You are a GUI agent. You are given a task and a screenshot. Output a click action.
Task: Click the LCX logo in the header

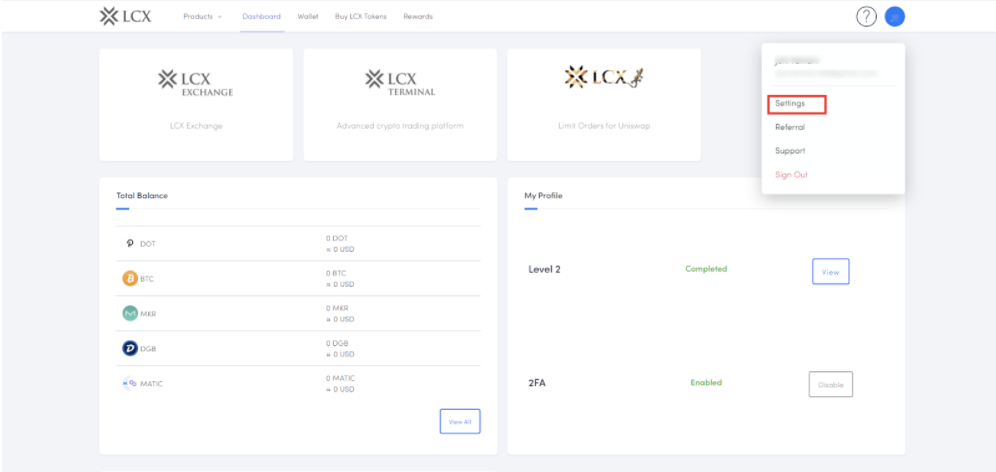click(x=125, y=16)
